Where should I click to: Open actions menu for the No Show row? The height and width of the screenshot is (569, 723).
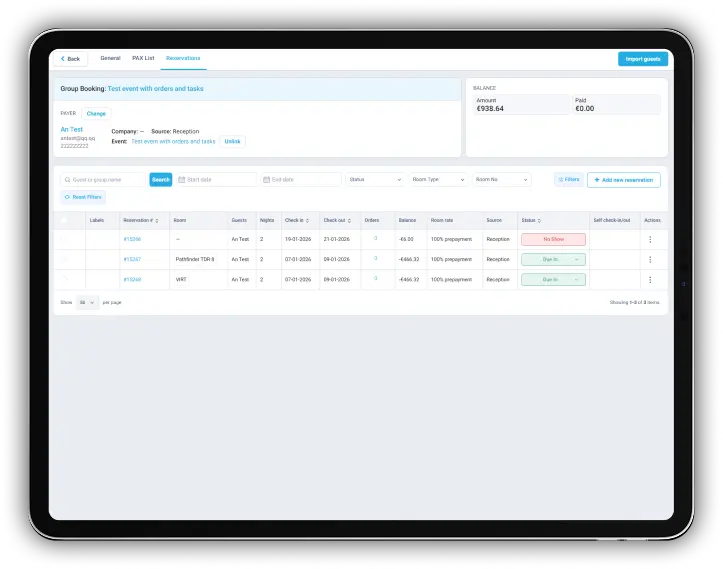[650, 239]
